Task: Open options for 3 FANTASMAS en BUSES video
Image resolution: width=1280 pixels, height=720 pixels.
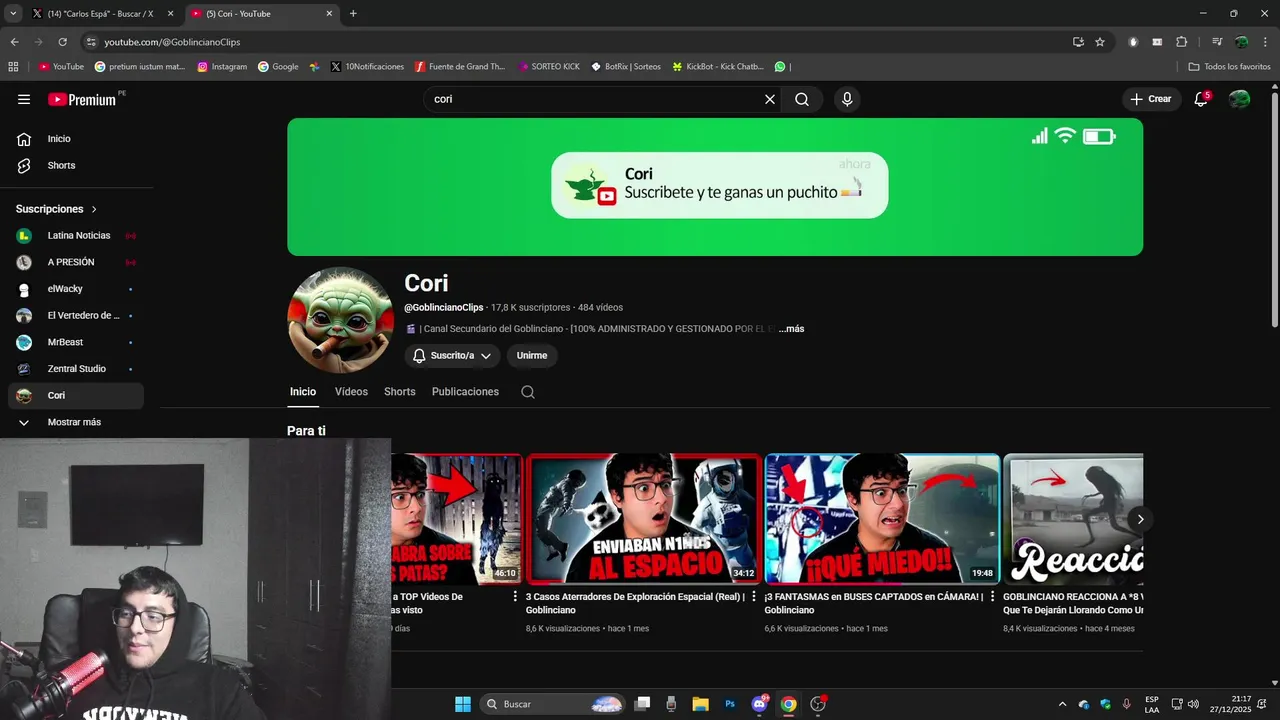Action: click(x=992, y=596)
